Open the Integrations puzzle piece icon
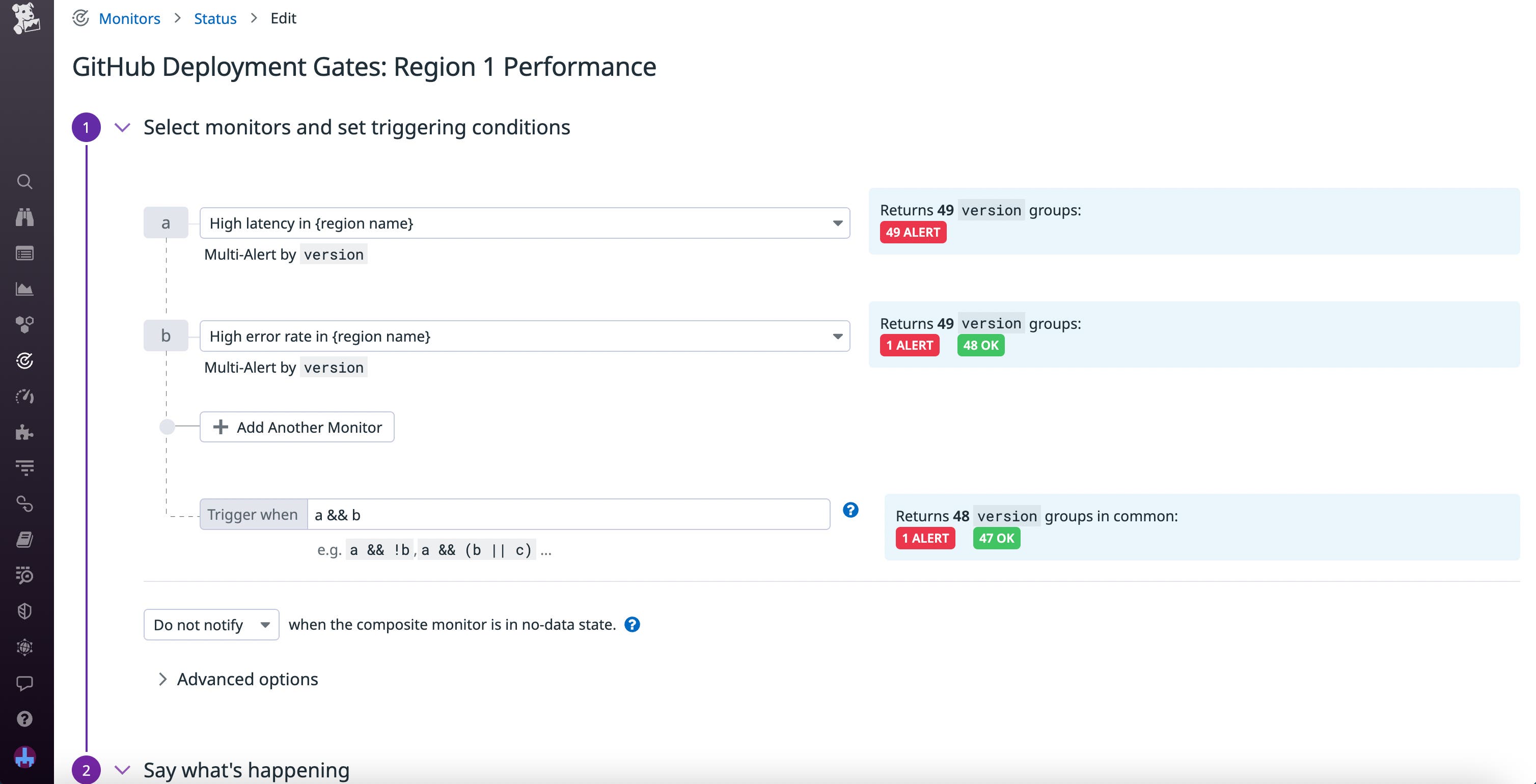 (x=25, y=432)
